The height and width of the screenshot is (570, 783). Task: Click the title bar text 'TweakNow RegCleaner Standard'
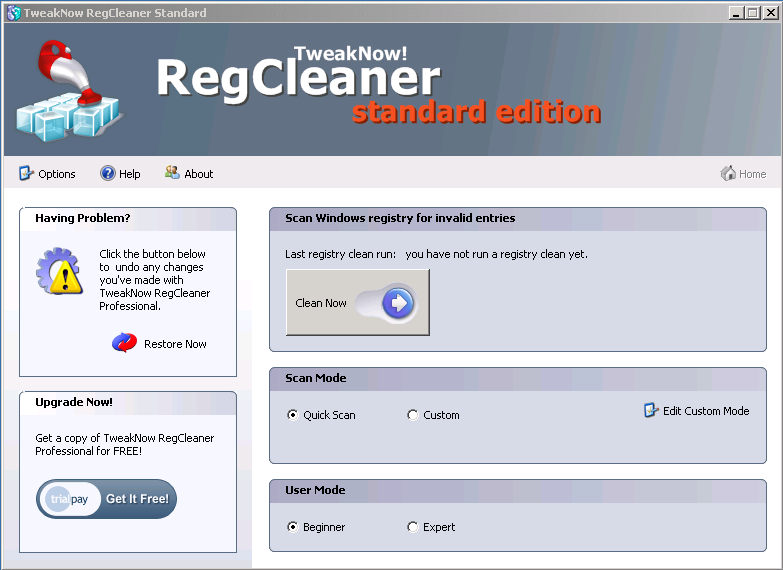tap(115, 13)
